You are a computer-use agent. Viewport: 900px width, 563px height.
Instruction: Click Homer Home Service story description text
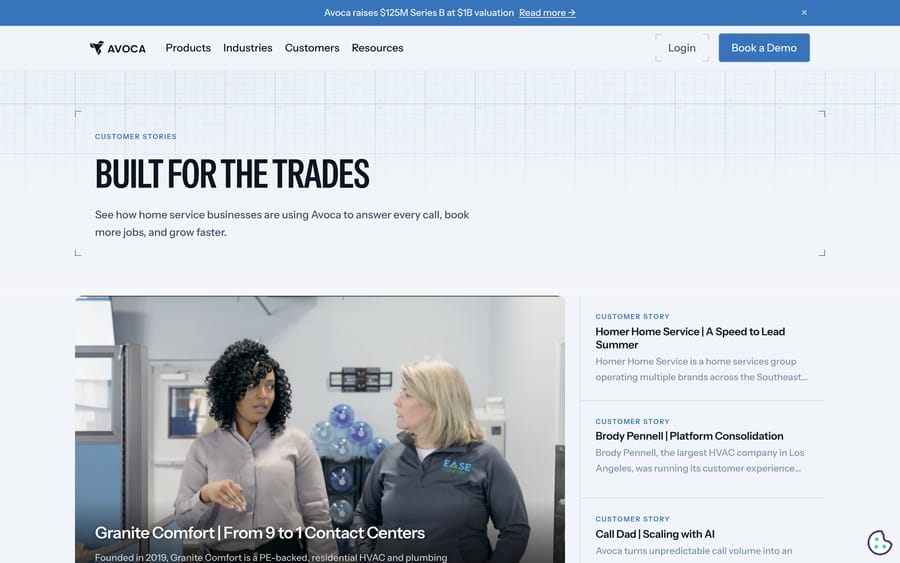[x=701, y=370]
